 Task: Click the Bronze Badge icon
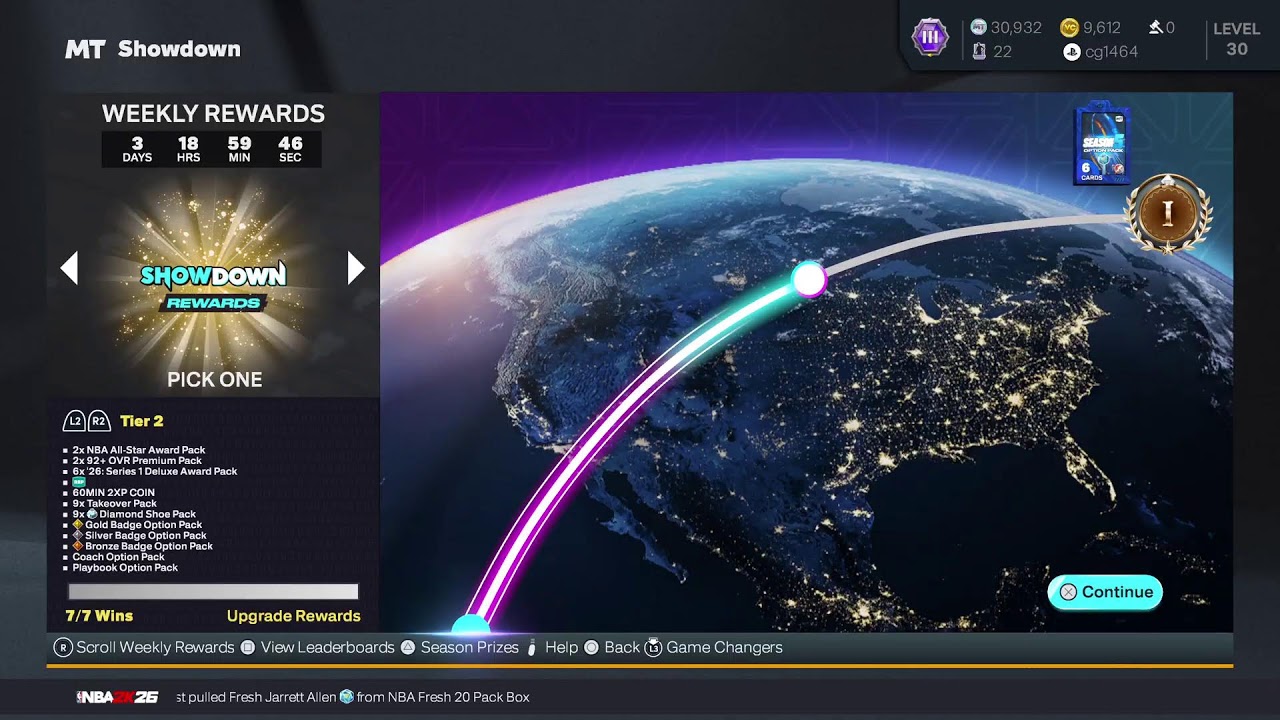[78, 547]
